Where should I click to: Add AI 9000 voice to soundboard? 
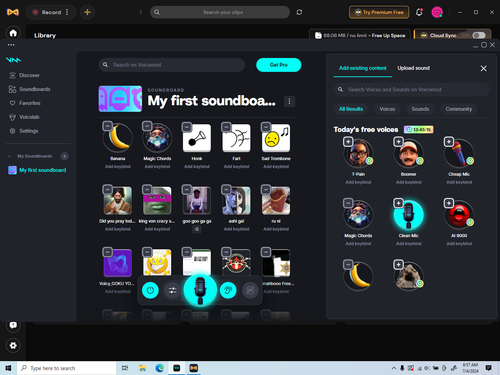coord(449,203)
